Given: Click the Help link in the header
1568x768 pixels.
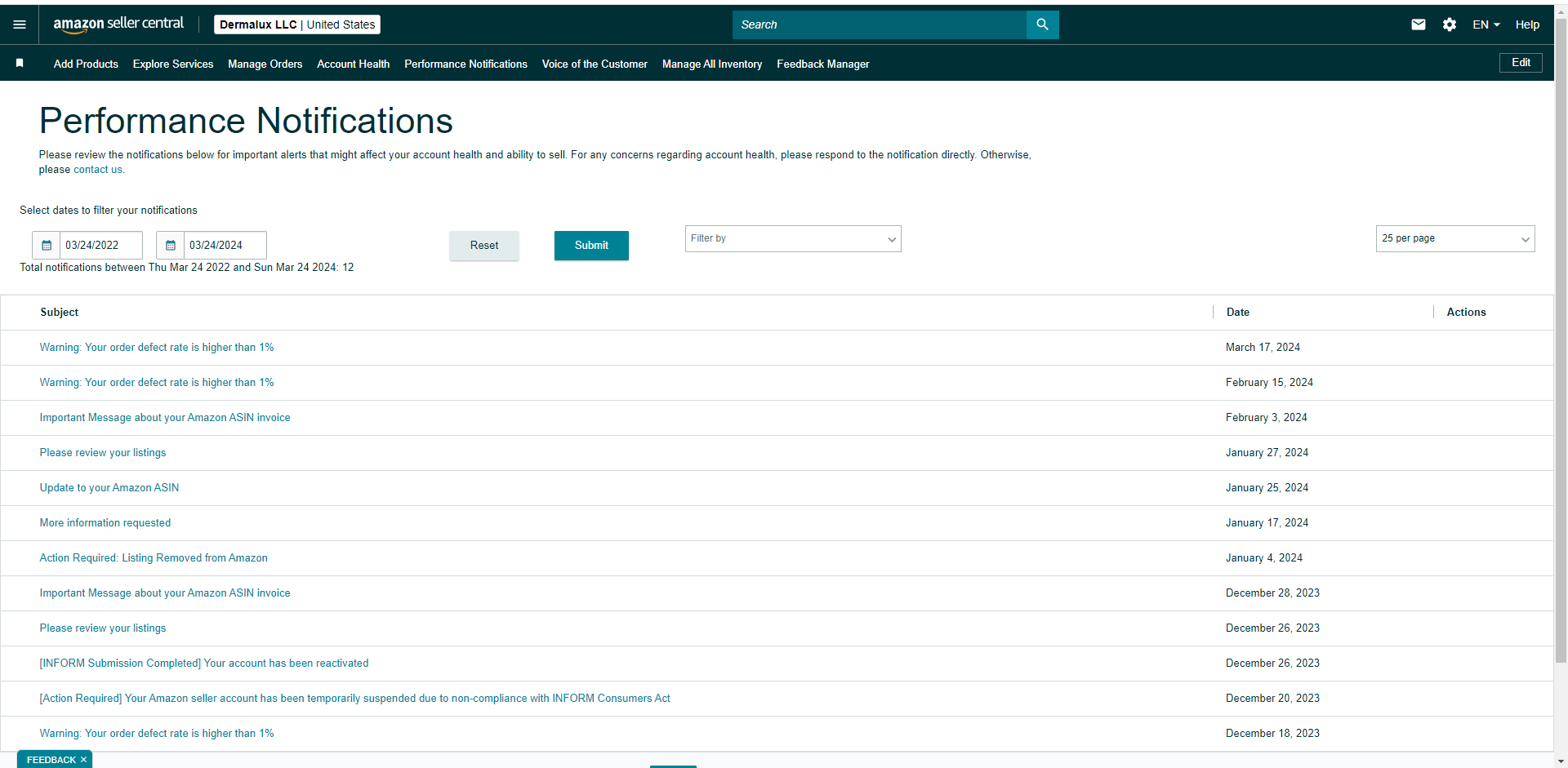Looking at the screenshot, I should [x=1527, y=24].
